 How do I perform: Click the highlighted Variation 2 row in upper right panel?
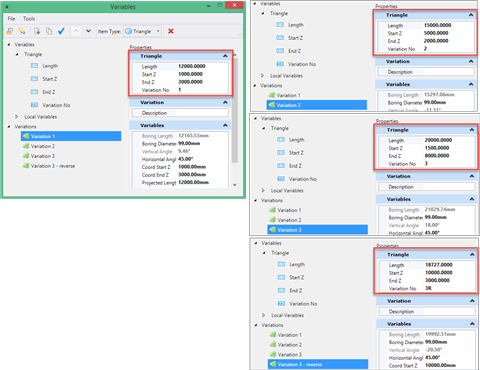click(317, 105)
